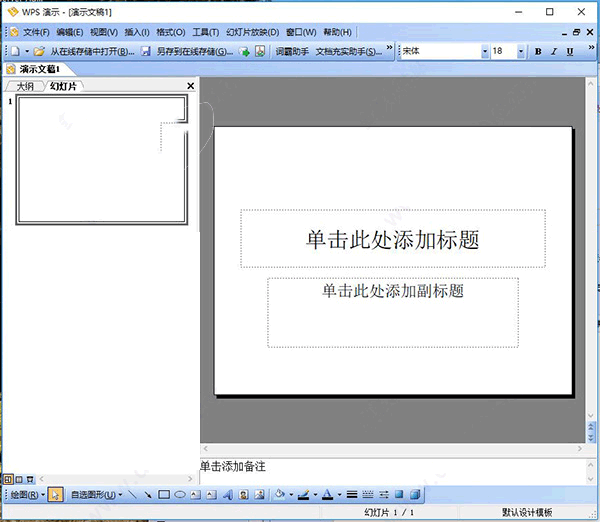Click the Line Color pen icon
The height and width of the screenshot is (522, 600).
(303, 495)
